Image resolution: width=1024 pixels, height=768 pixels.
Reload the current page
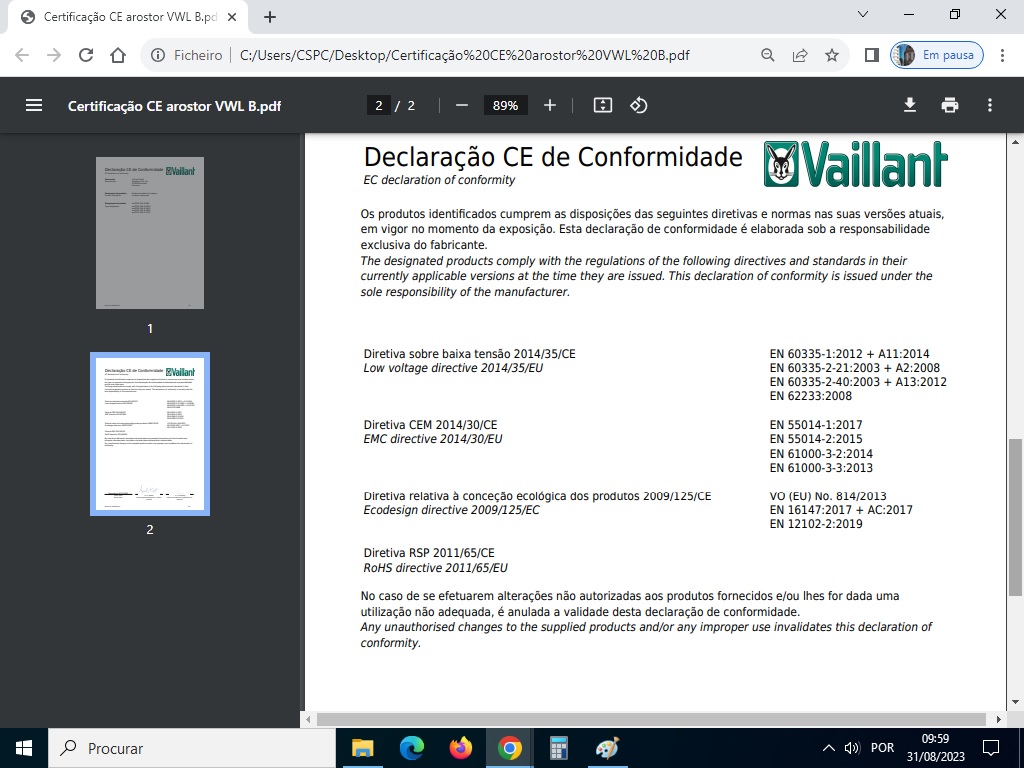click(x=86, y=56)
